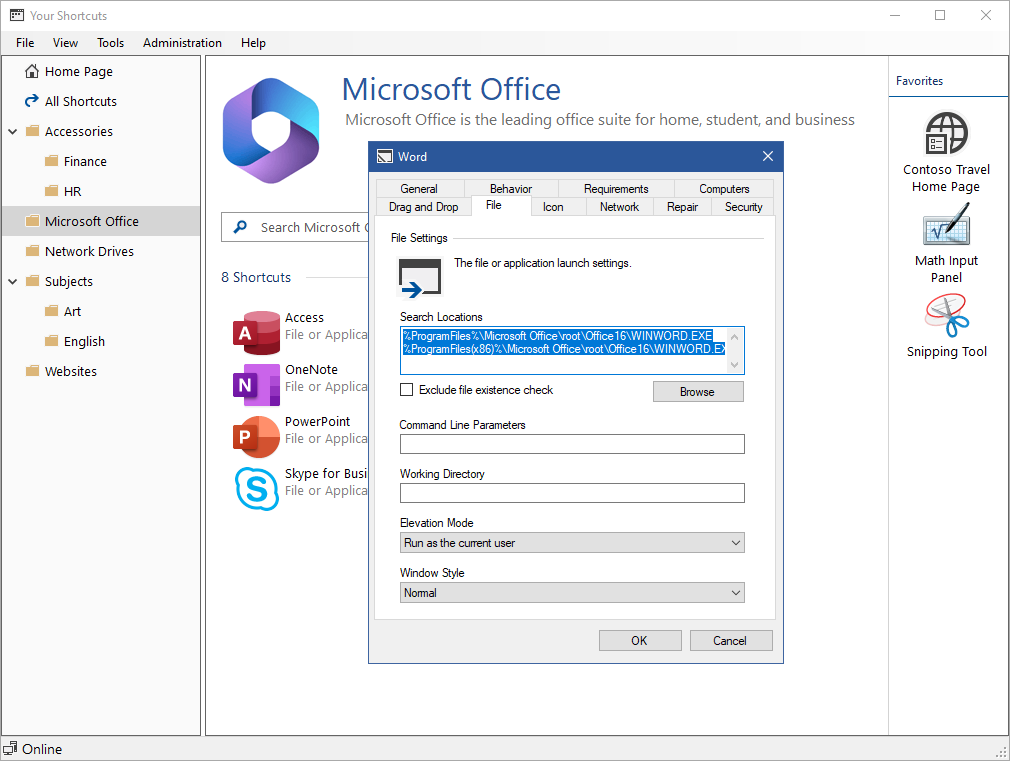
Task: Switch to the Requirements tab
Action: pyautogui.click(x=616, y=189)
